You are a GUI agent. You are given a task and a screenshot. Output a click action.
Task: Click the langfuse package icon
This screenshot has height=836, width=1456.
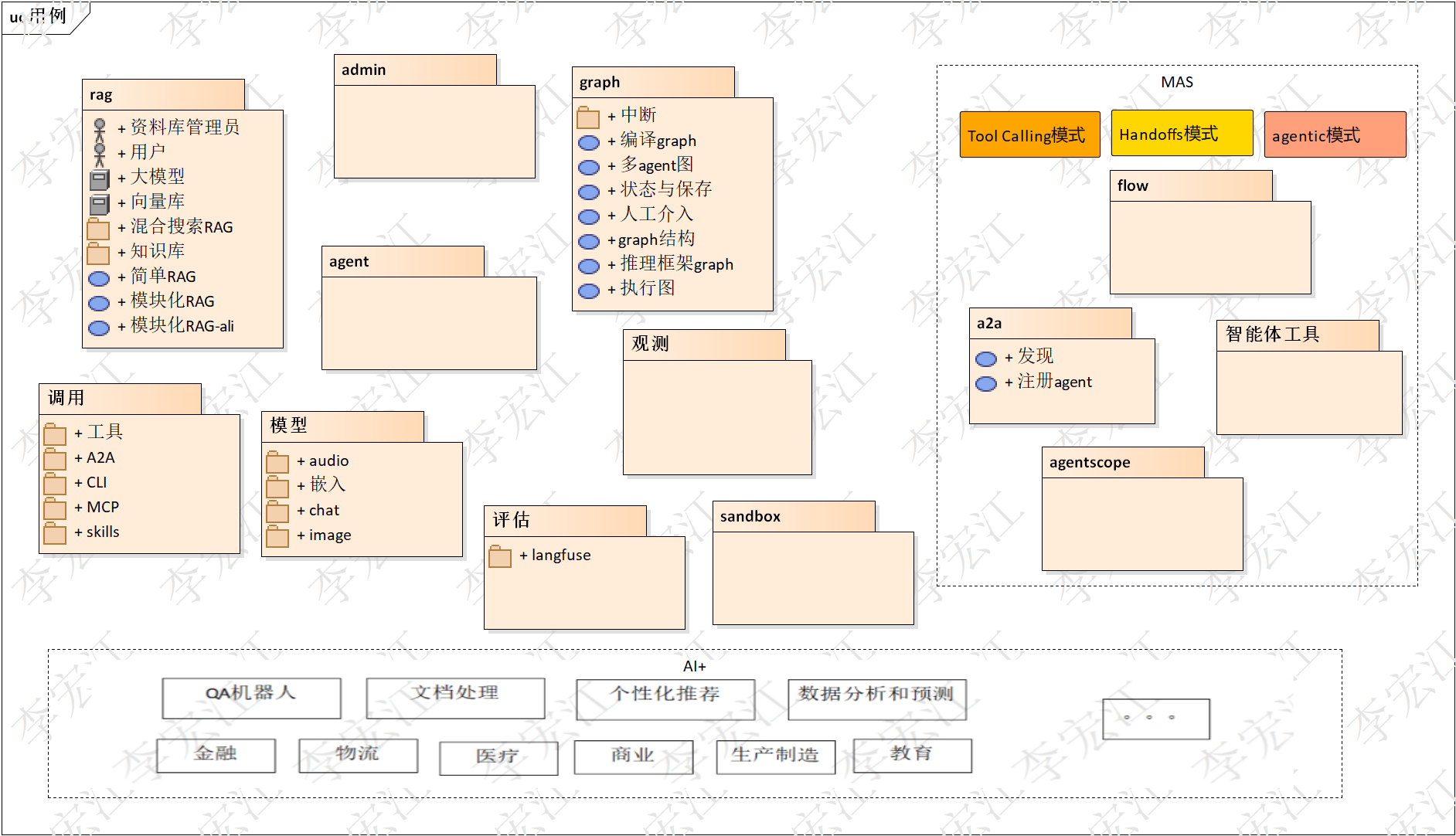tap(500, 556)
